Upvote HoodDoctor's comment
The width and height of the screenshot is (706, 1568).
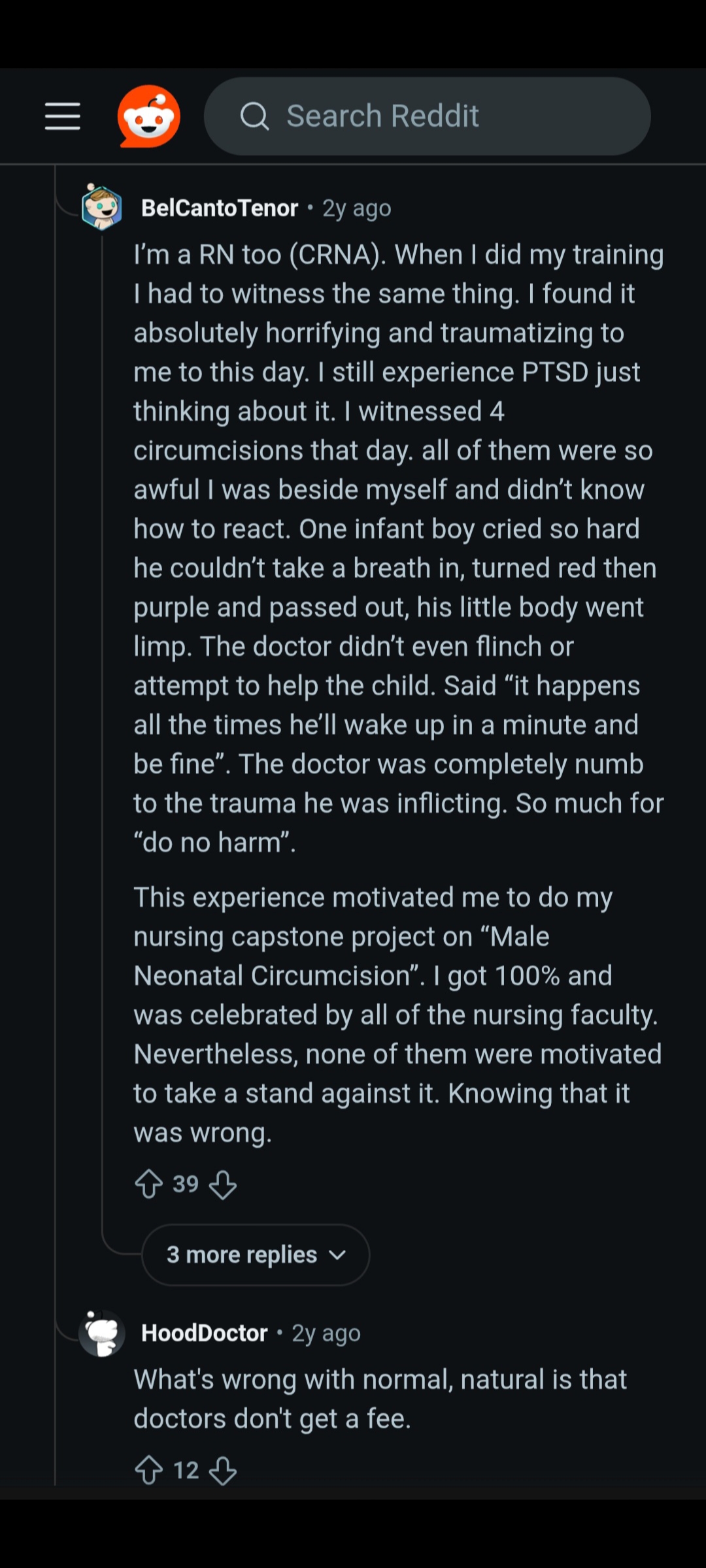coord(149,1470)
